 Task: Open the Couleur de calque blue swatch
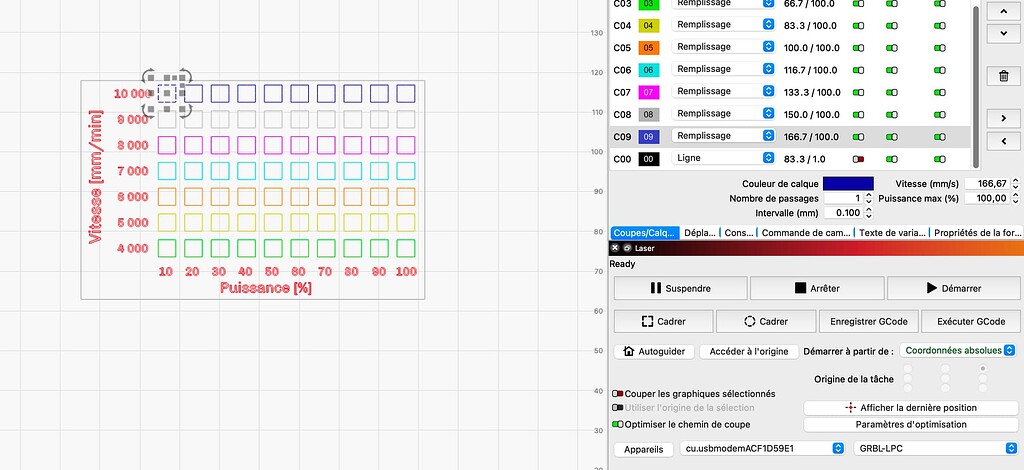(847, 184)
